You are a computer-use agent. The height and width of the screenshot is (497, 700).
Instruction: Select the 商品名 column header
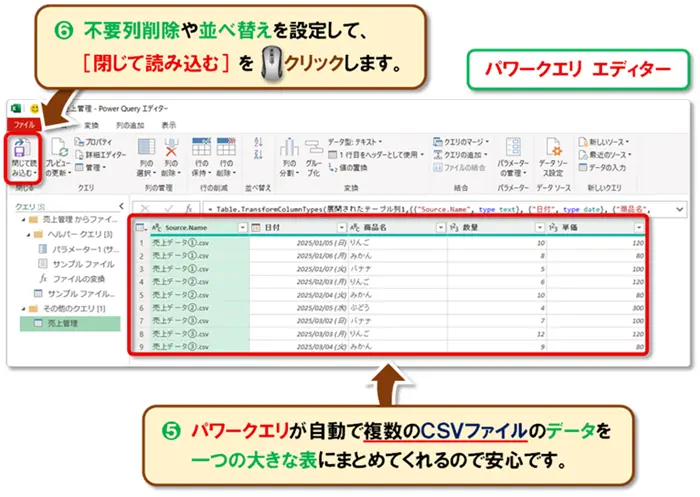(397, 228)
